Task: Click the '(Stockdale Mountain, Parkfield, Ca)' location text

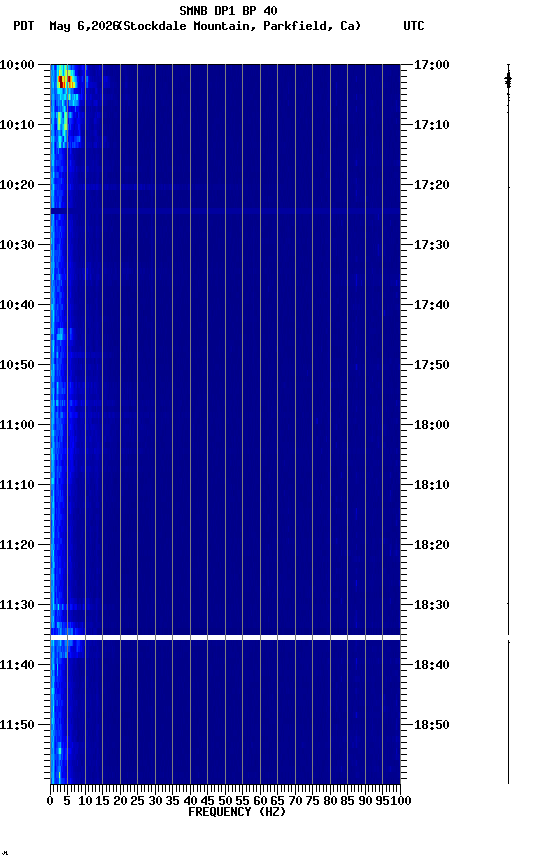Action: click(x=239, y=26)
